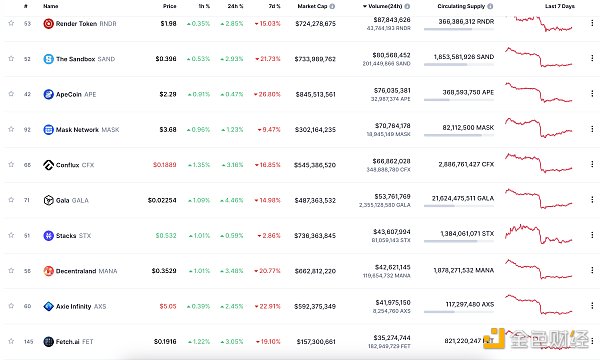This screenshot has height=360, width=600.
Task: Open the three-dot menu for Stacks row
Action: click(592, 235)
